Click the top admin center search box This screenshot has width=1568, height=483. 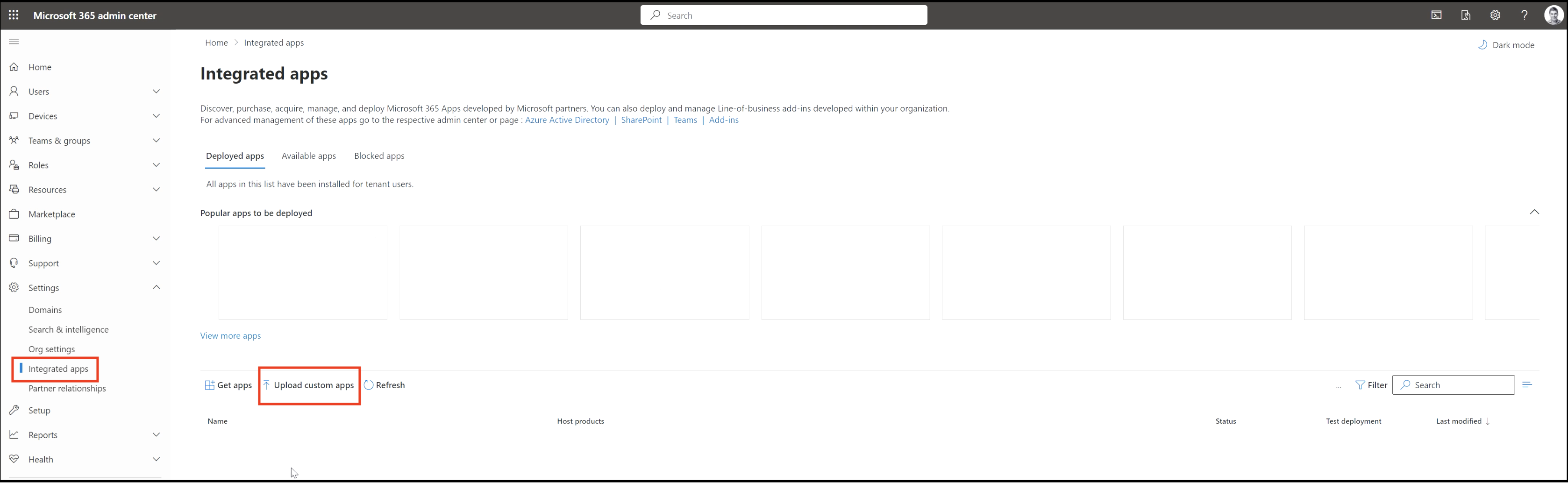[784, 15]
